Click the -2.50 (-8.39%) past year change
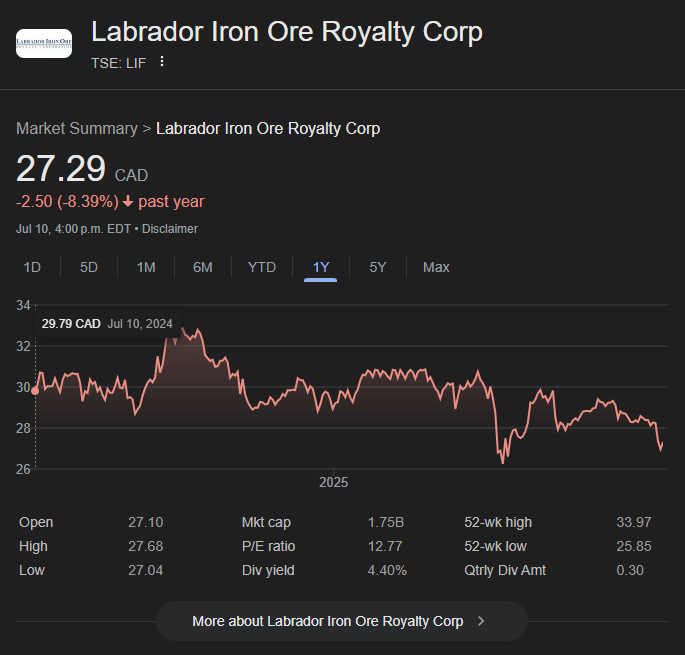The height and width of the screenshot is (655, 685). [x=110, y=201]
